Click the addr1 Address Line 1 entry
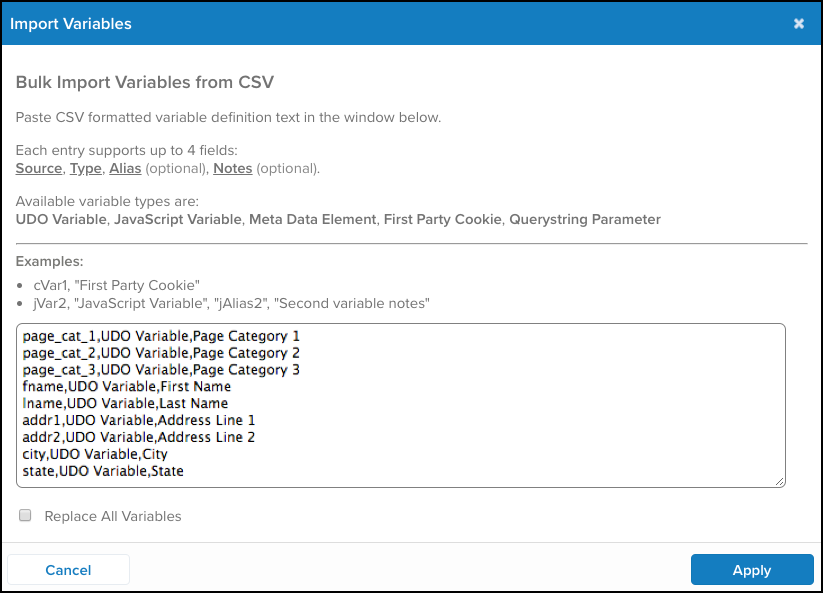This screenshot has height=593, width=823. 138,421
